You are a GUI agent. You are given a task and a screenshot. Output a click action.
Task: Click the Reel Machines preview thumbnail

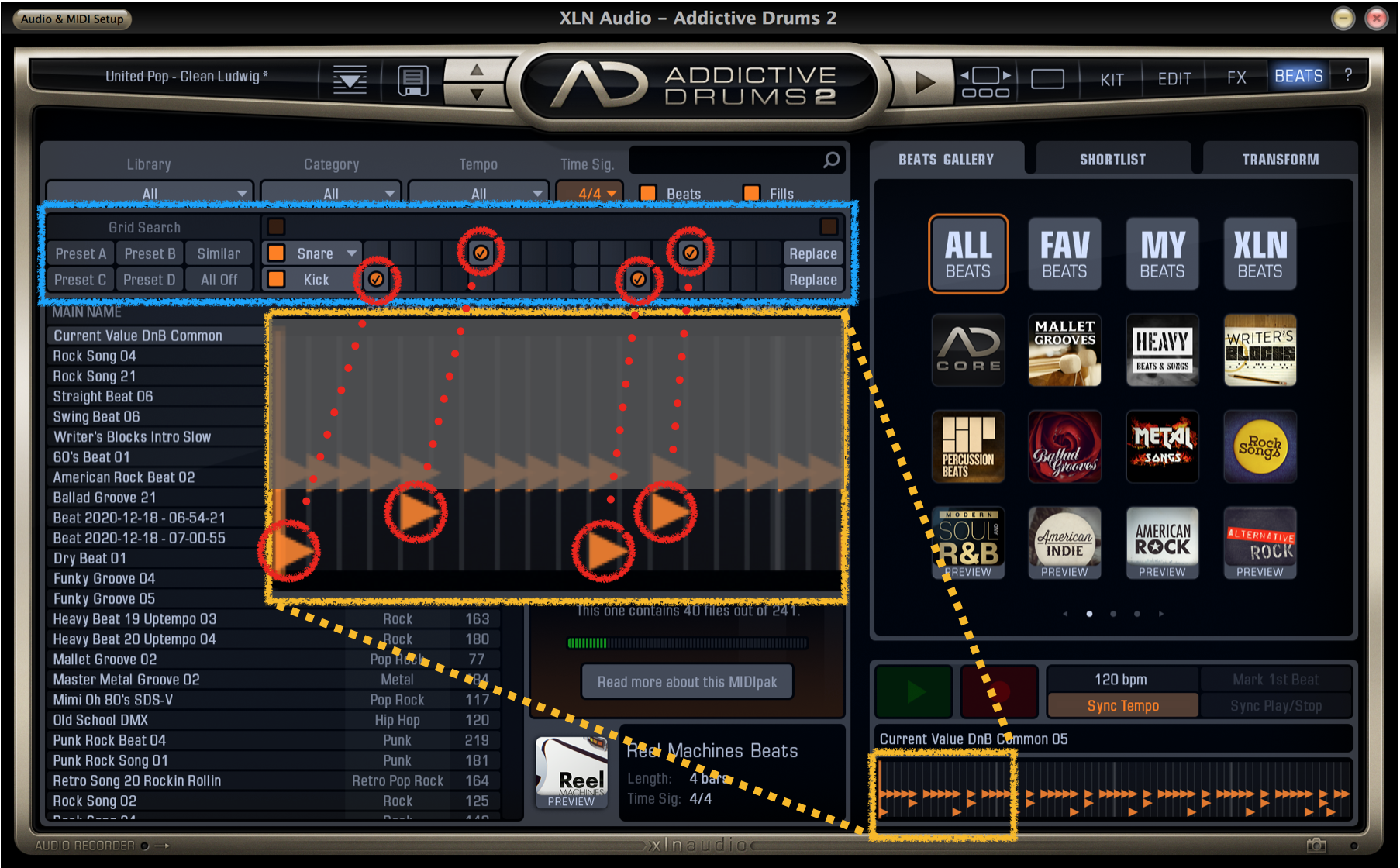[x=571, y=773]
